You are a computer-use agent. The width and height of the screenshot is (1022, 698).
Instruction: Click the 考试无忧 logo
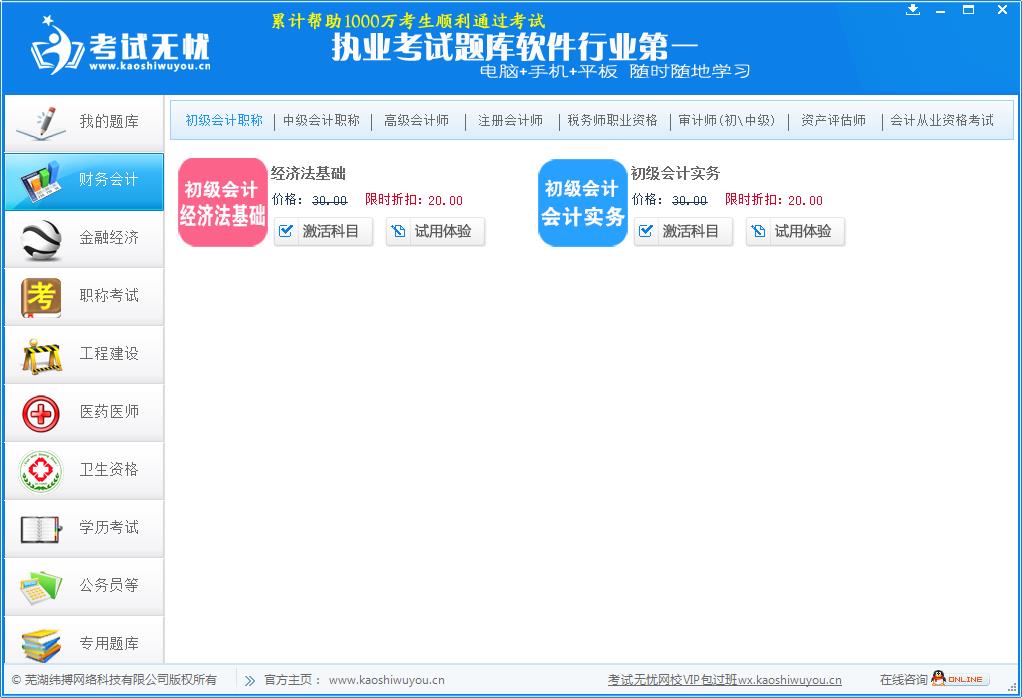point(121,46)
